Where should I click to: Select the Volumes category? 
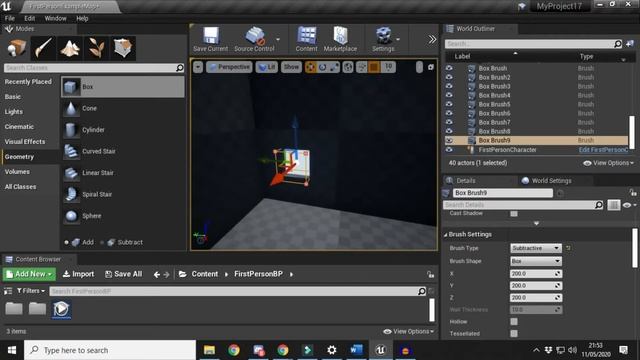[17, 172]
